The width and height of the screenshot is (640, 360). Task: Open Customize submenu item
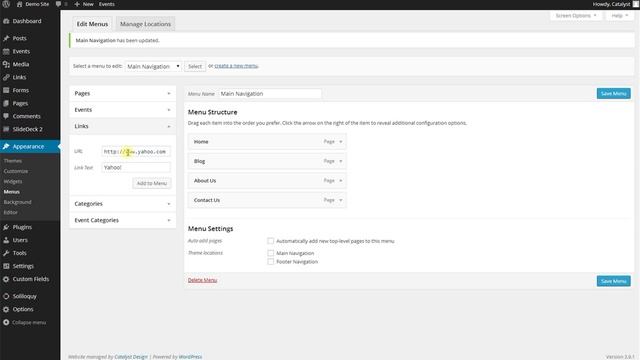pyautogui.click(x=16, y=171)
